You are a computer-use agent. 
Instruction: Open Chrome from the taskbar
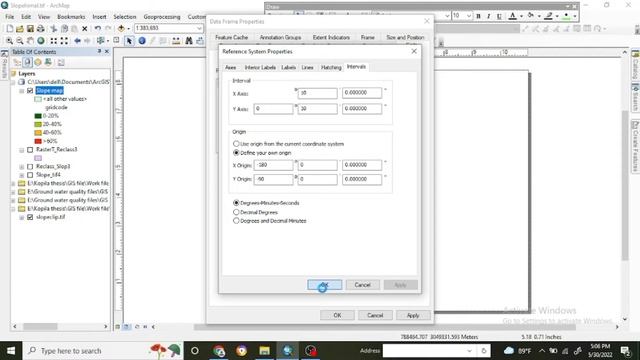[219, 351]
